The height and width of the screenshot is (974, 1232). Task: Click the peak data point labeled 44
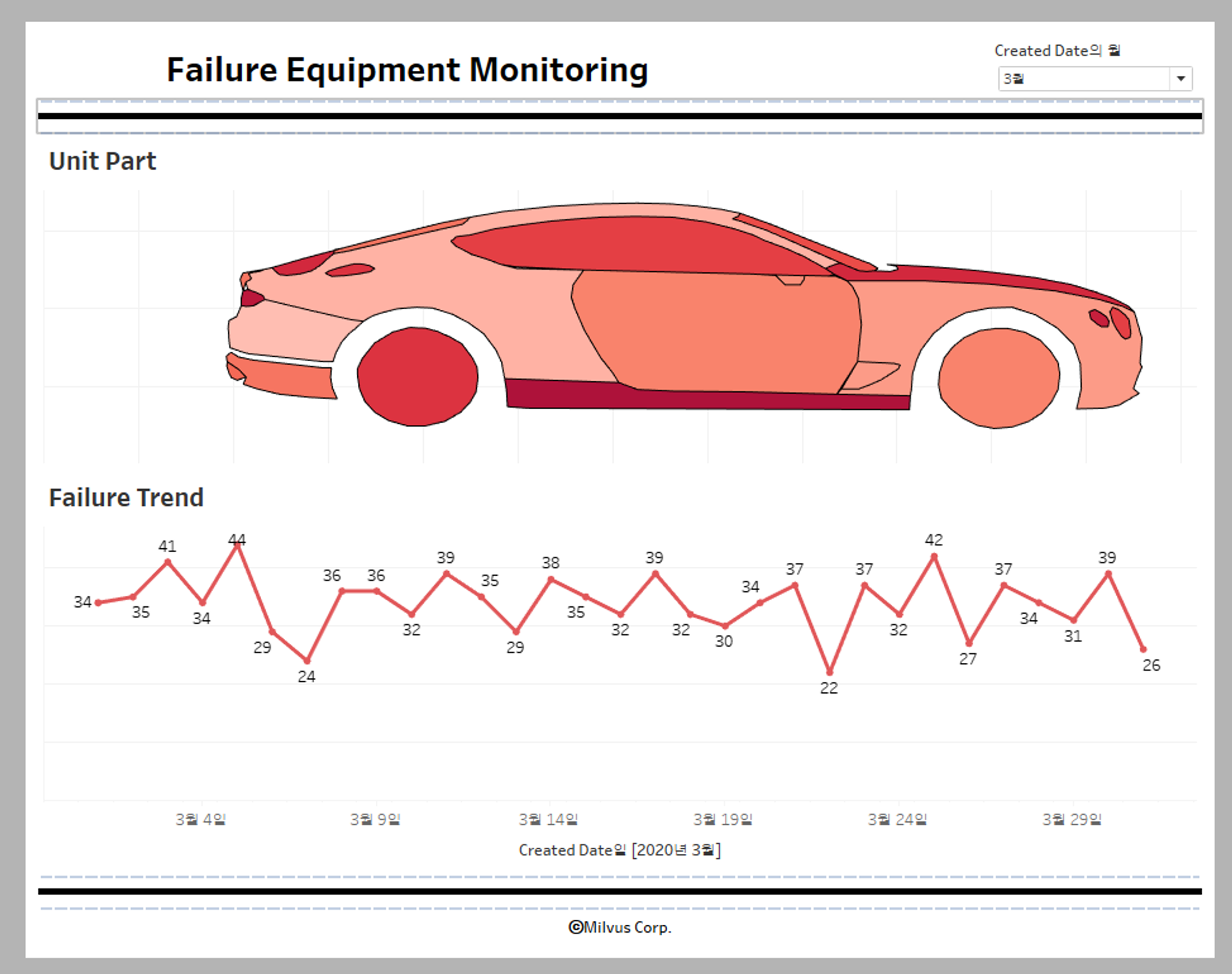point(237,545)
